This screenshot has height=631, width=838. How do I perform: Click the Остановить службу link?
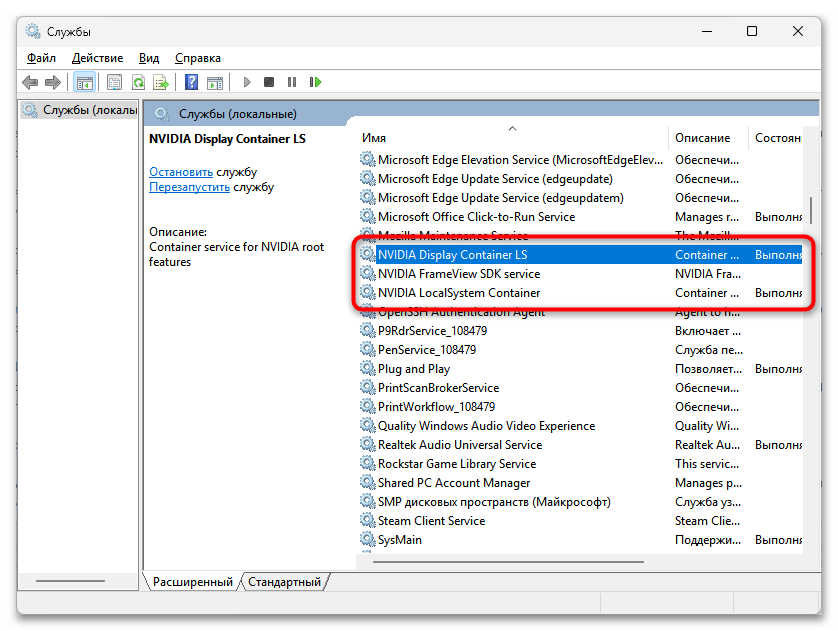(x=181, y=172)
